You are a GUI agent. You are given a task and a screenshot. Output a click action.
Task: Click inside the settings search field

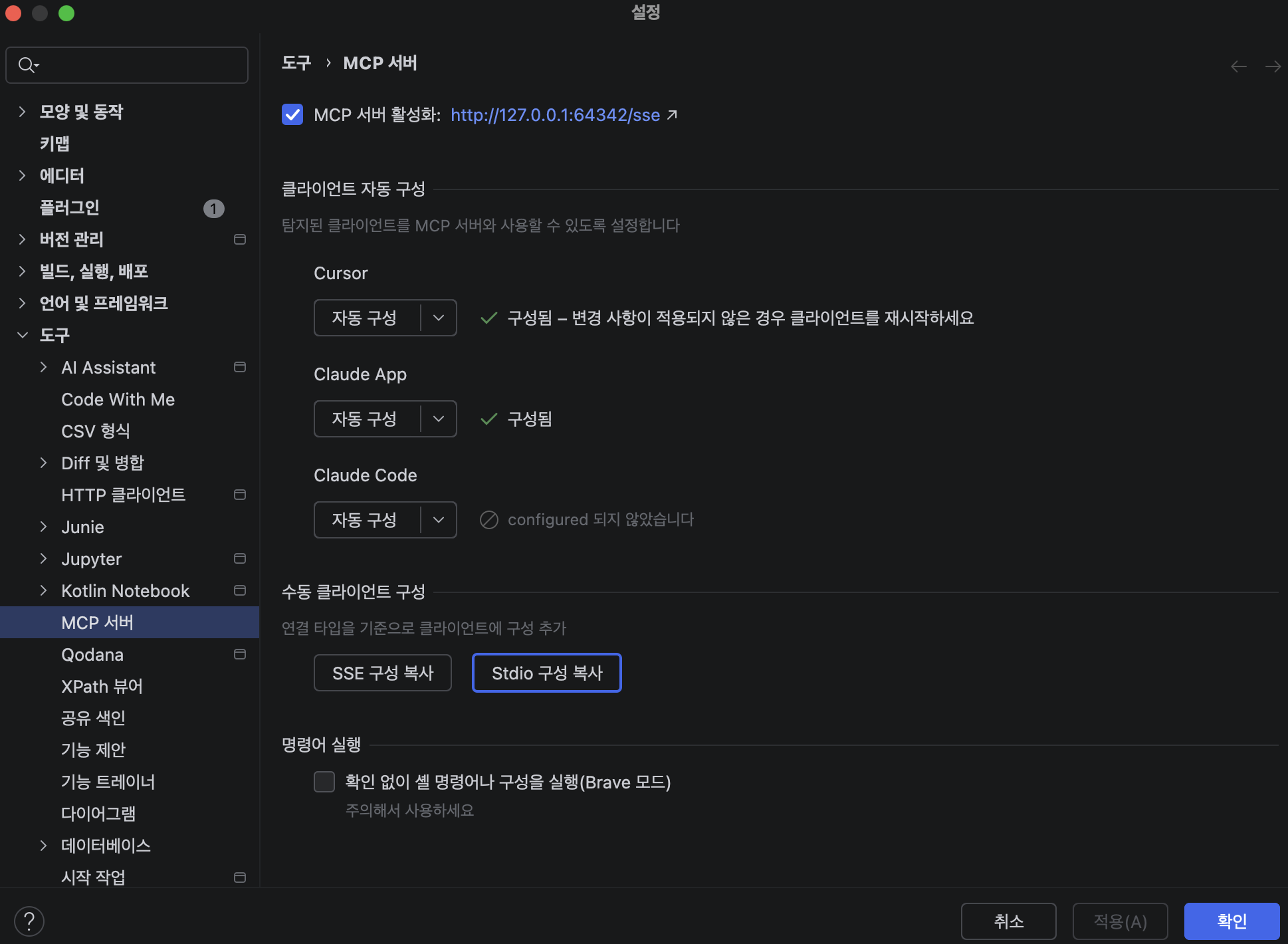(x=126, y=64)
